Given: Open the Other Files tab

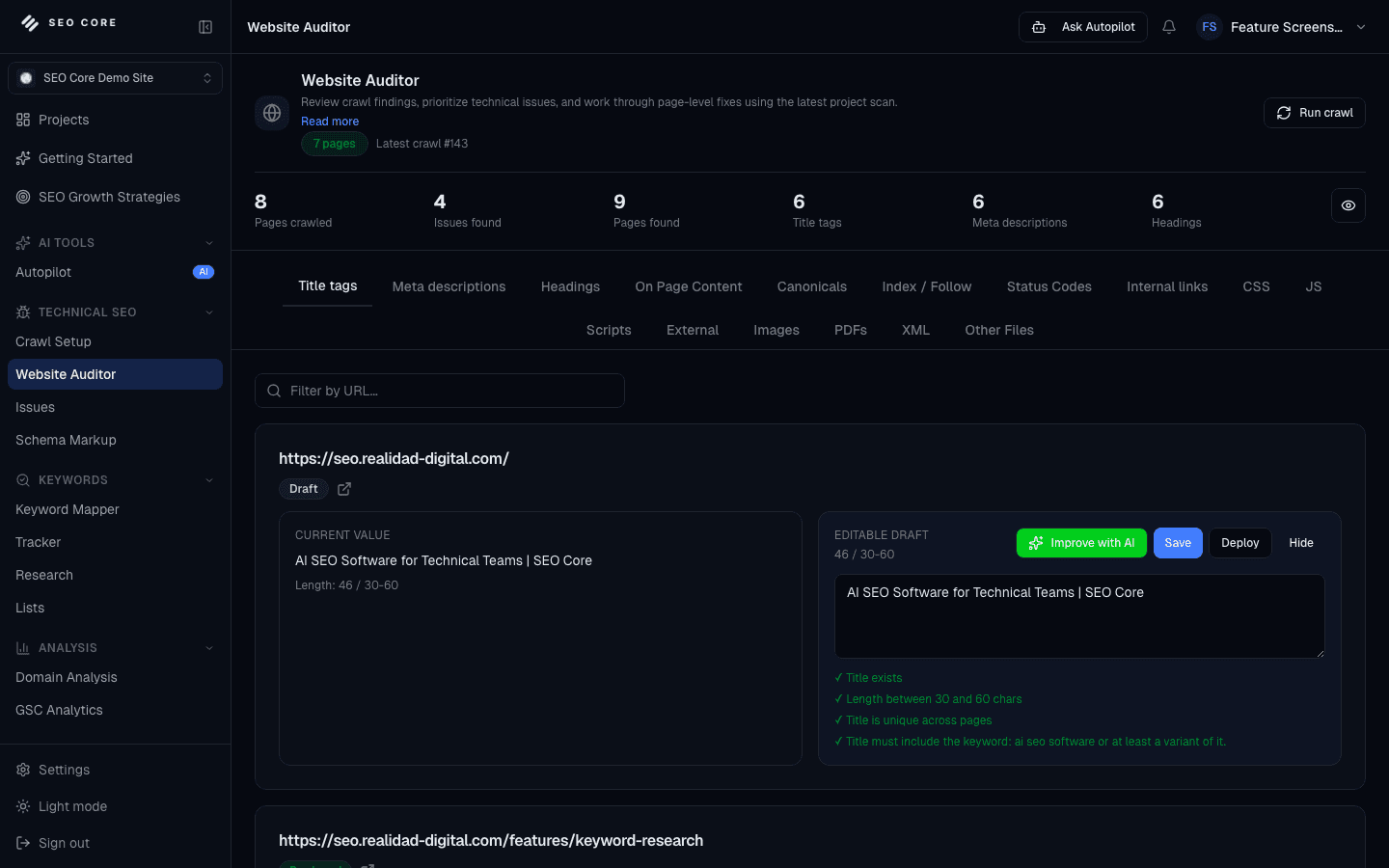Looking at the screenshot, I should [999, 330].
